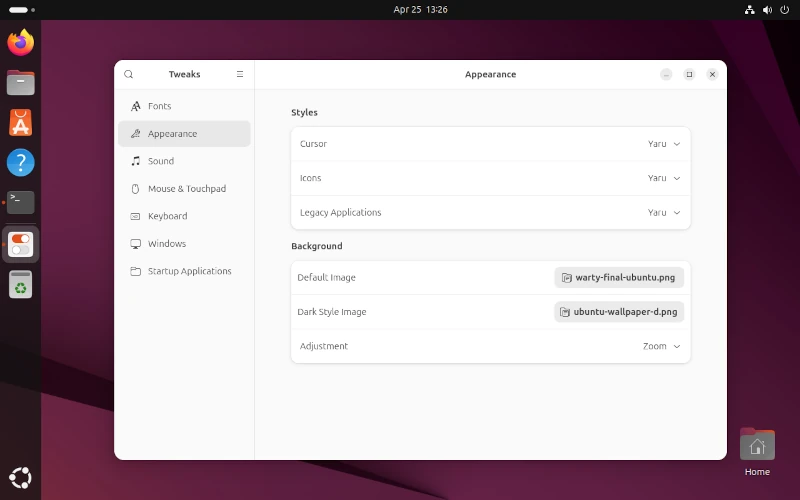Click the Fonts sidebar icon
This screenshot has height=500, width=800.
[x=135, y=106]
